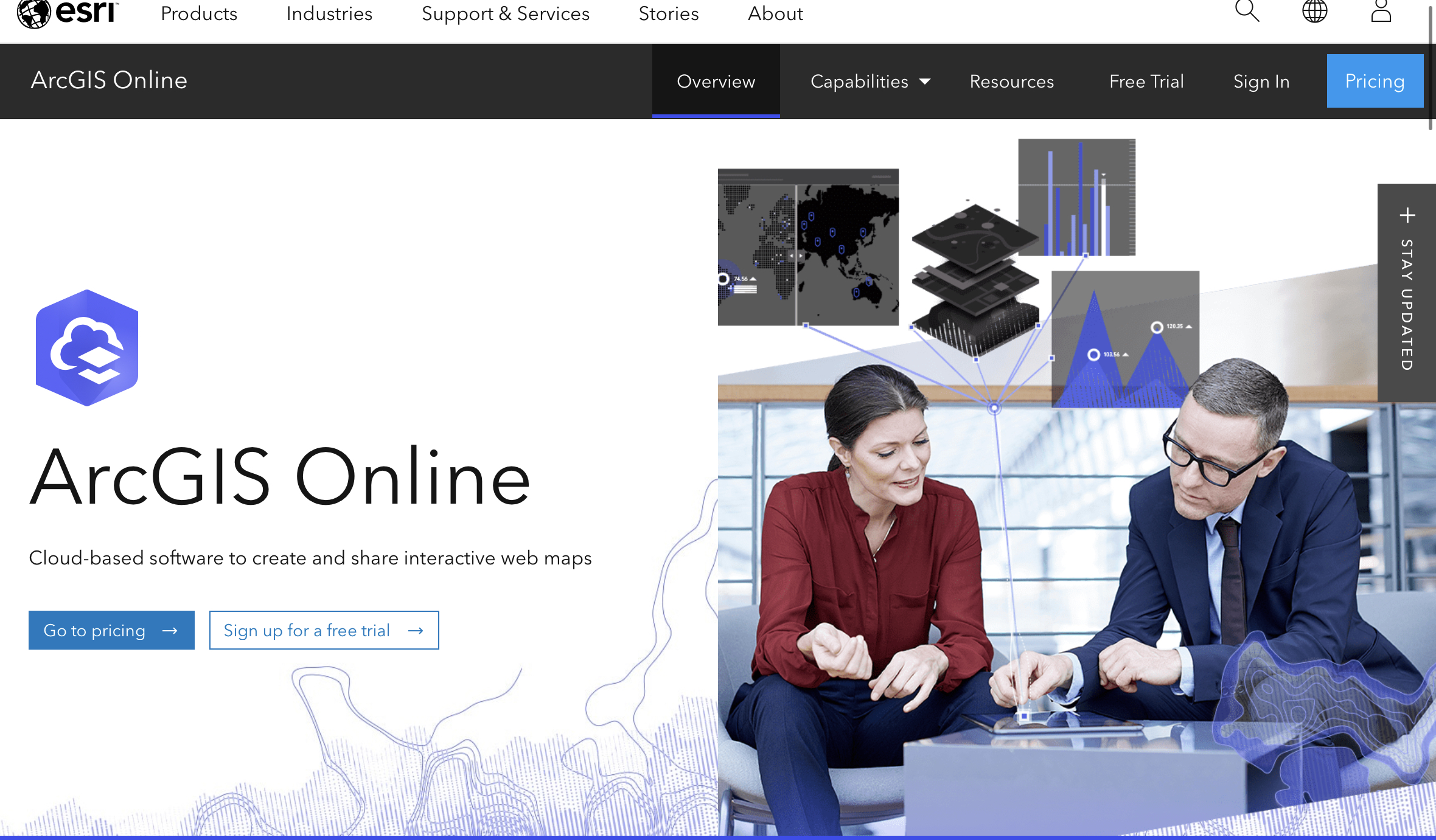Click the world map dashboard graphic
The image size is (1436, 840).
coord(808,247)
